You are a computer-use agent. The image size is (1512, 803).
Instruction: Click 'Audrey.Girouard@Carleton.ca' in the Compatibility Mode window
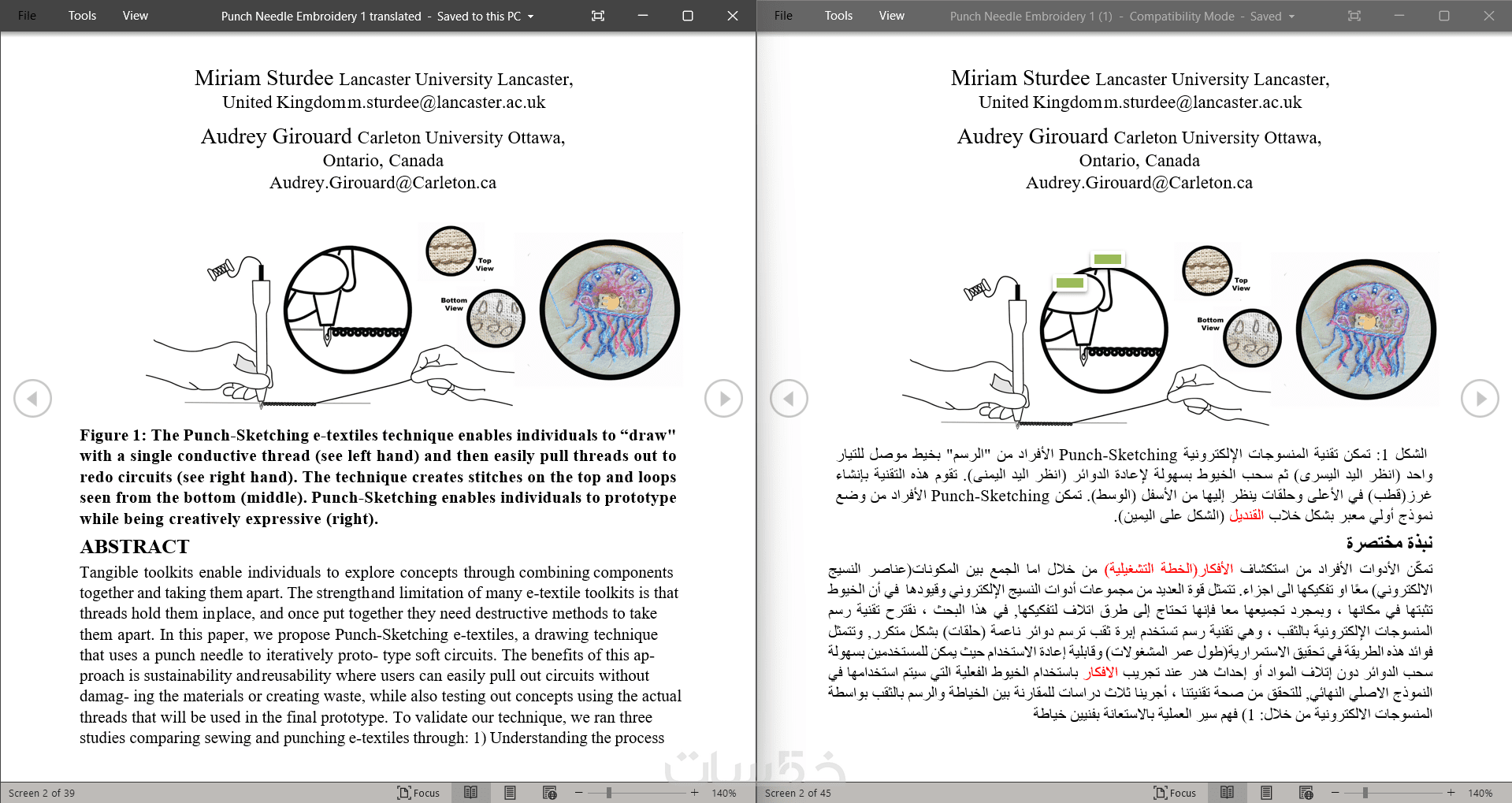coord(1139,183)
